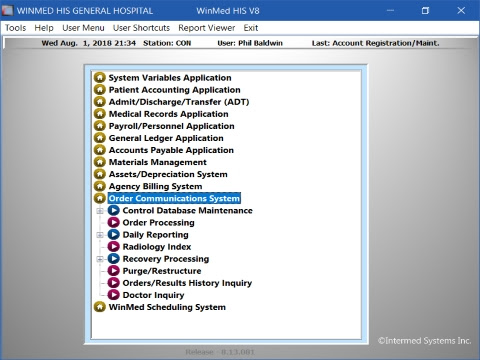The height and width of the screenshot is (360, 480).
Task: Click the Order Communications System gold icon
Action: [100, 198]
